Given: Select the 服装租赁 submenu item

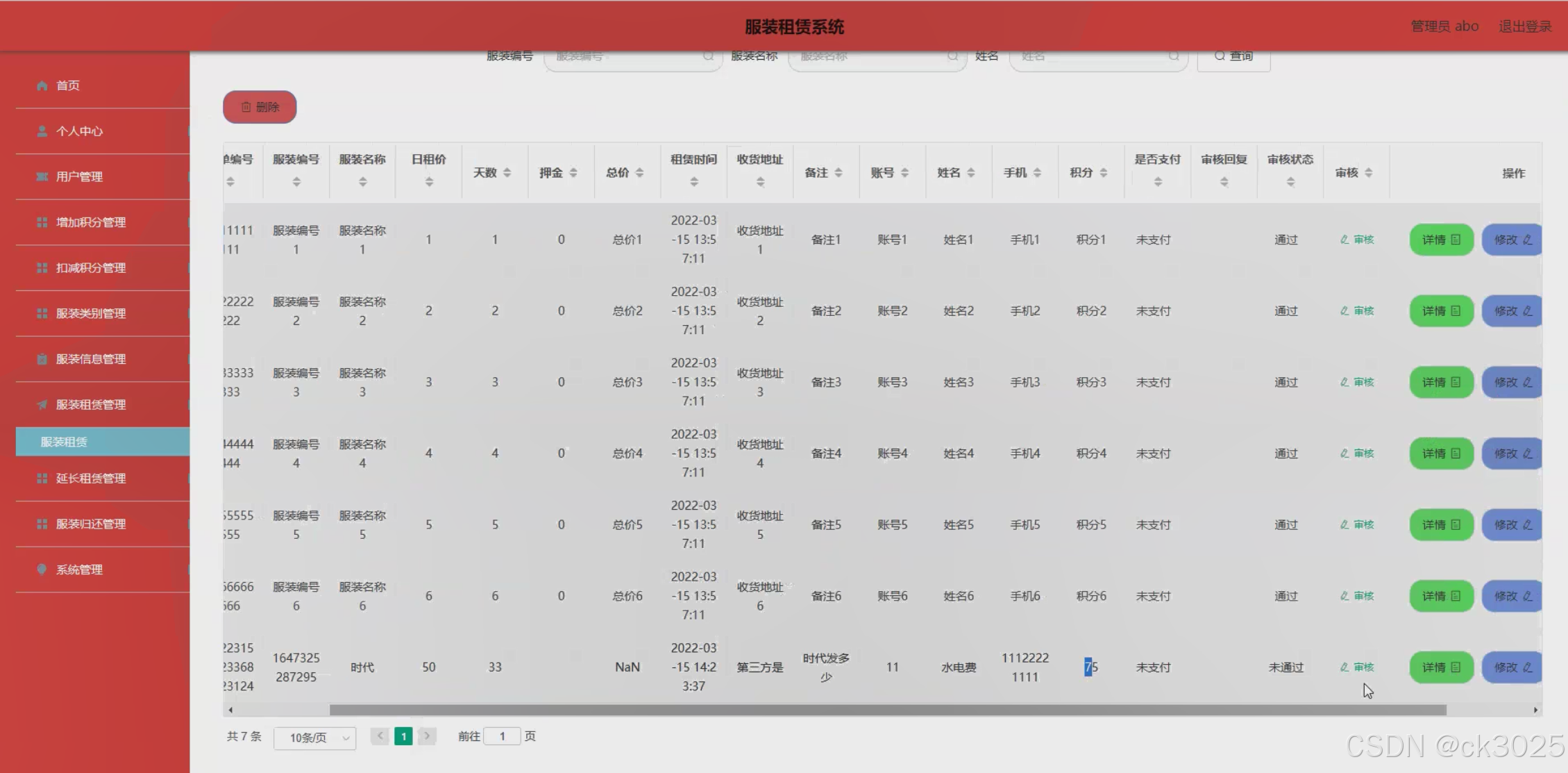Looking at the screenshot, I should 64,442.
